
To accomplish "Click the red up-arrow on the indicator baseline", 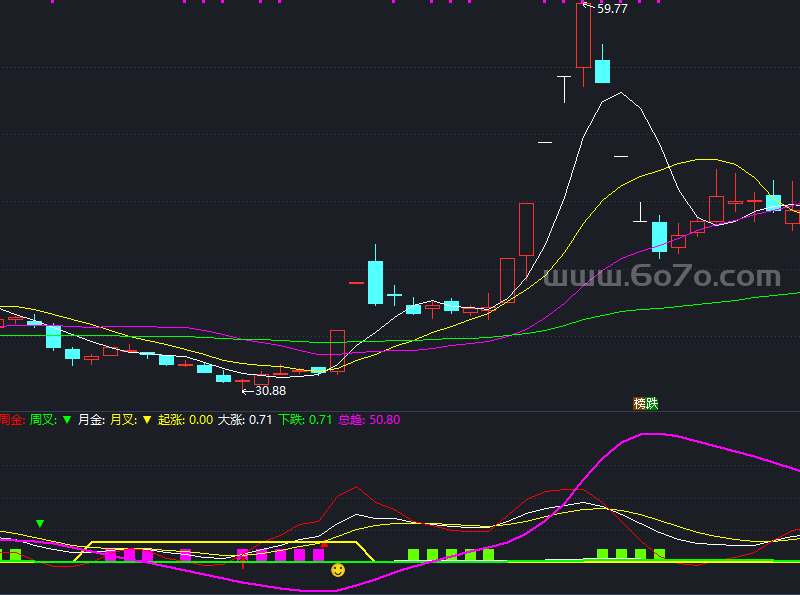I will (243, 561).
